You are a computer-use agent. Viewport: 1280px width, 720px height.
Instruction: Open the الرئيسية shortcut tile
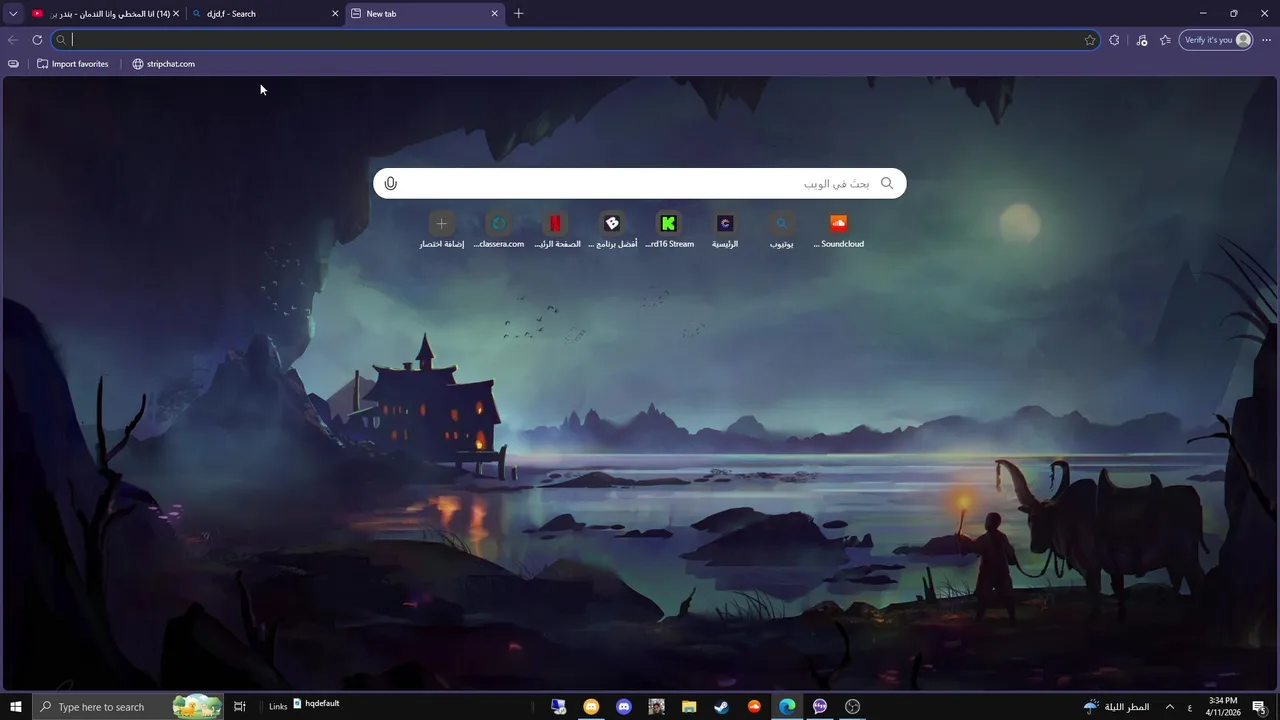click(x=725, y=229)
